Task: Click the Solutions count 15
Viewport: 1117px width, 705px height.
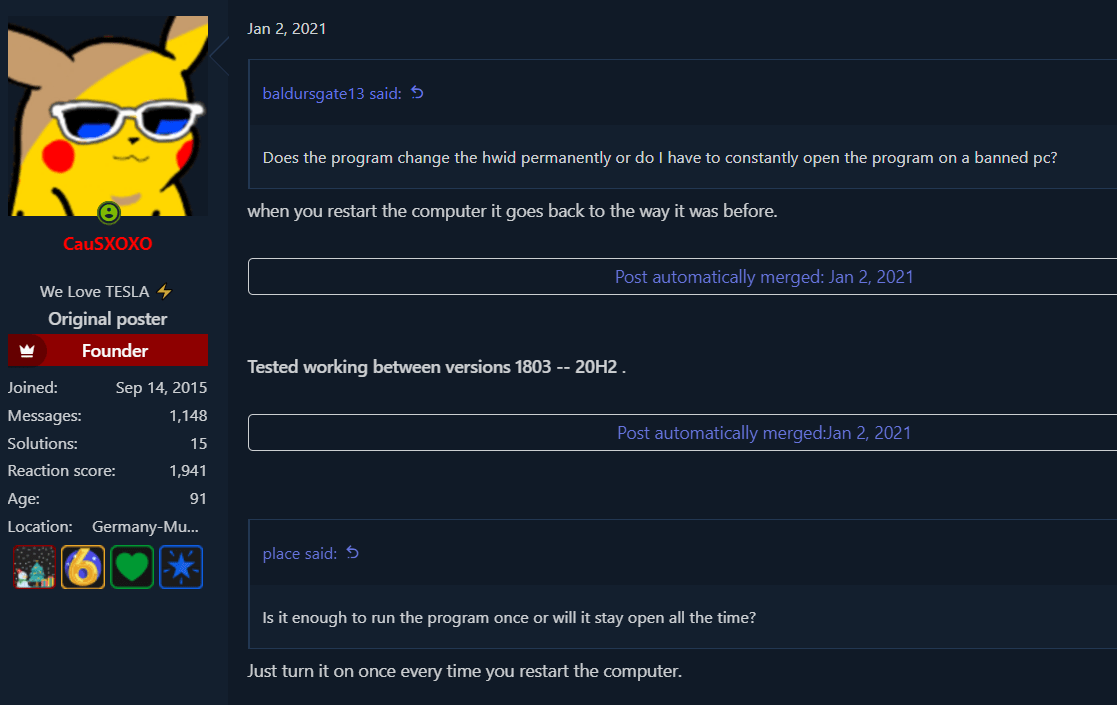Action: (199, 443)
